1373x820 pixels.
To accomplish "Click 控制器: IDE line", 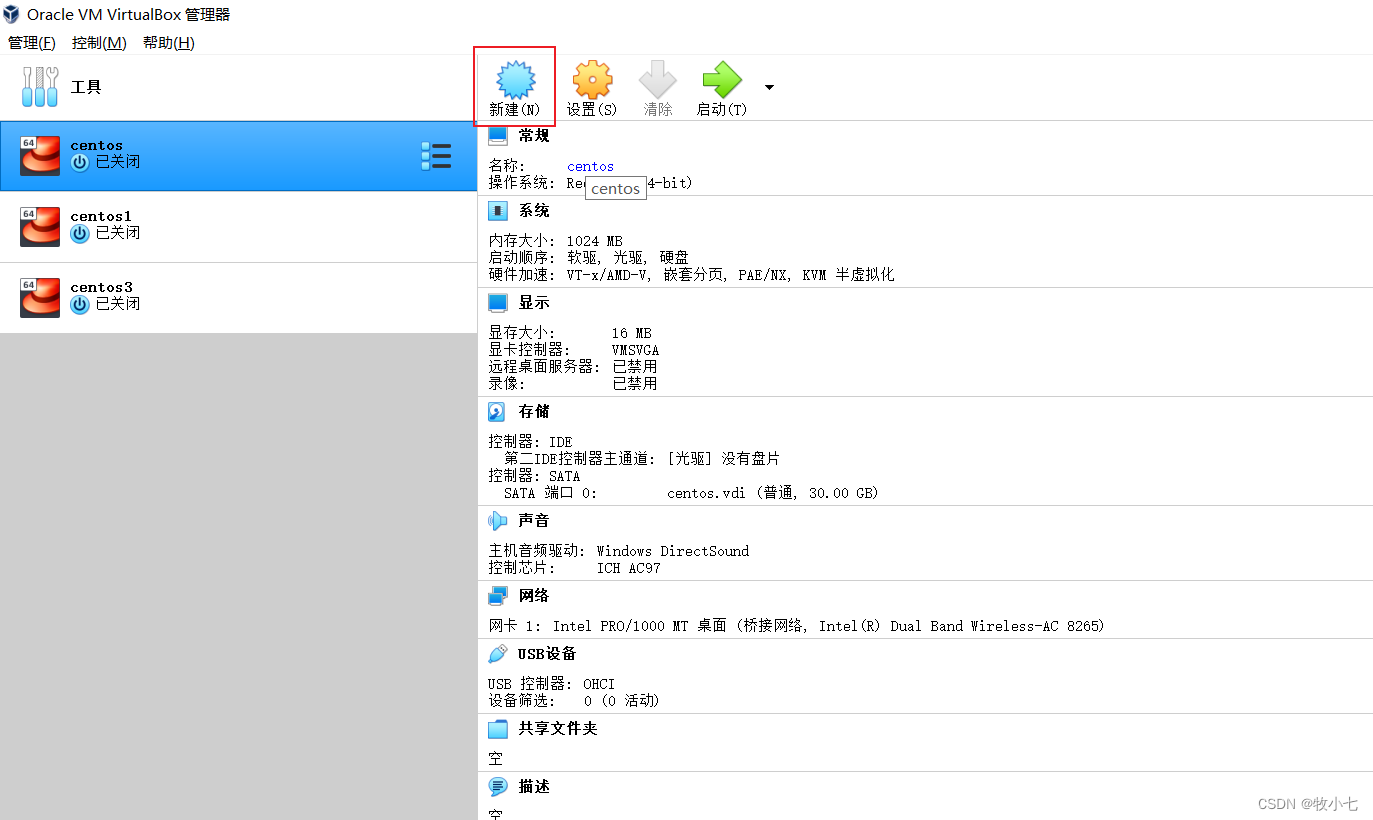I will [530, 442].
